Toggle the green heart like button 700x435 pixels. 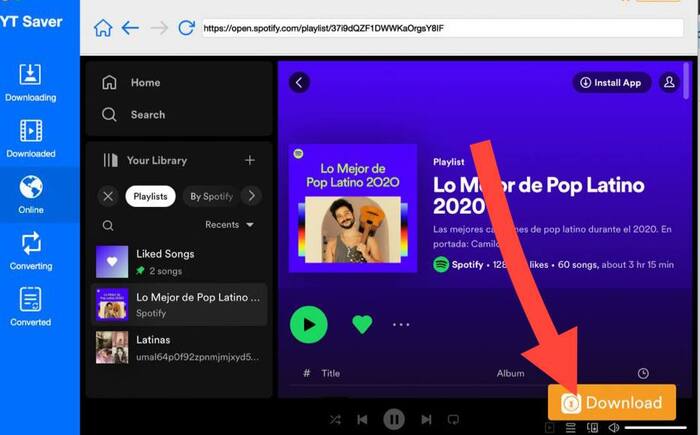(x=362, y=324)
